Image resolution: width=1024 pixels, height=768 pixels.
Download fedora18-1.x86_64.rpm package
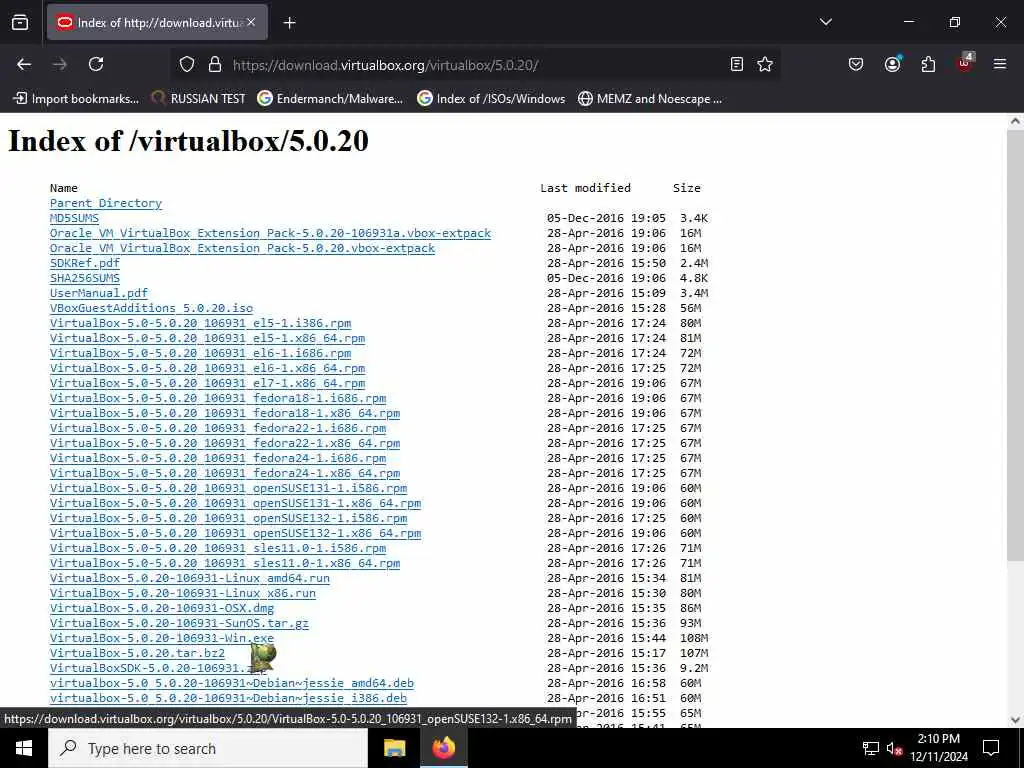tap(225, 413)
